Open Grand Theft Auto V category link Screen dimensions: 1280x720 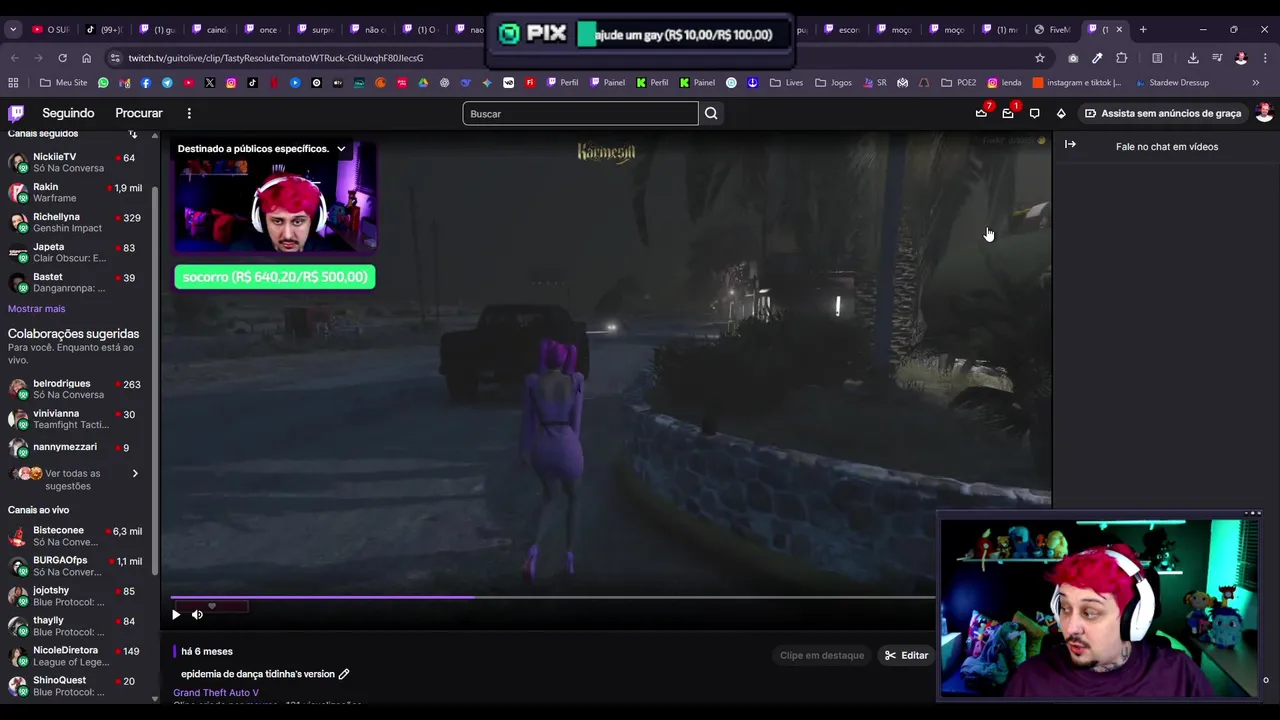(215, 693)
